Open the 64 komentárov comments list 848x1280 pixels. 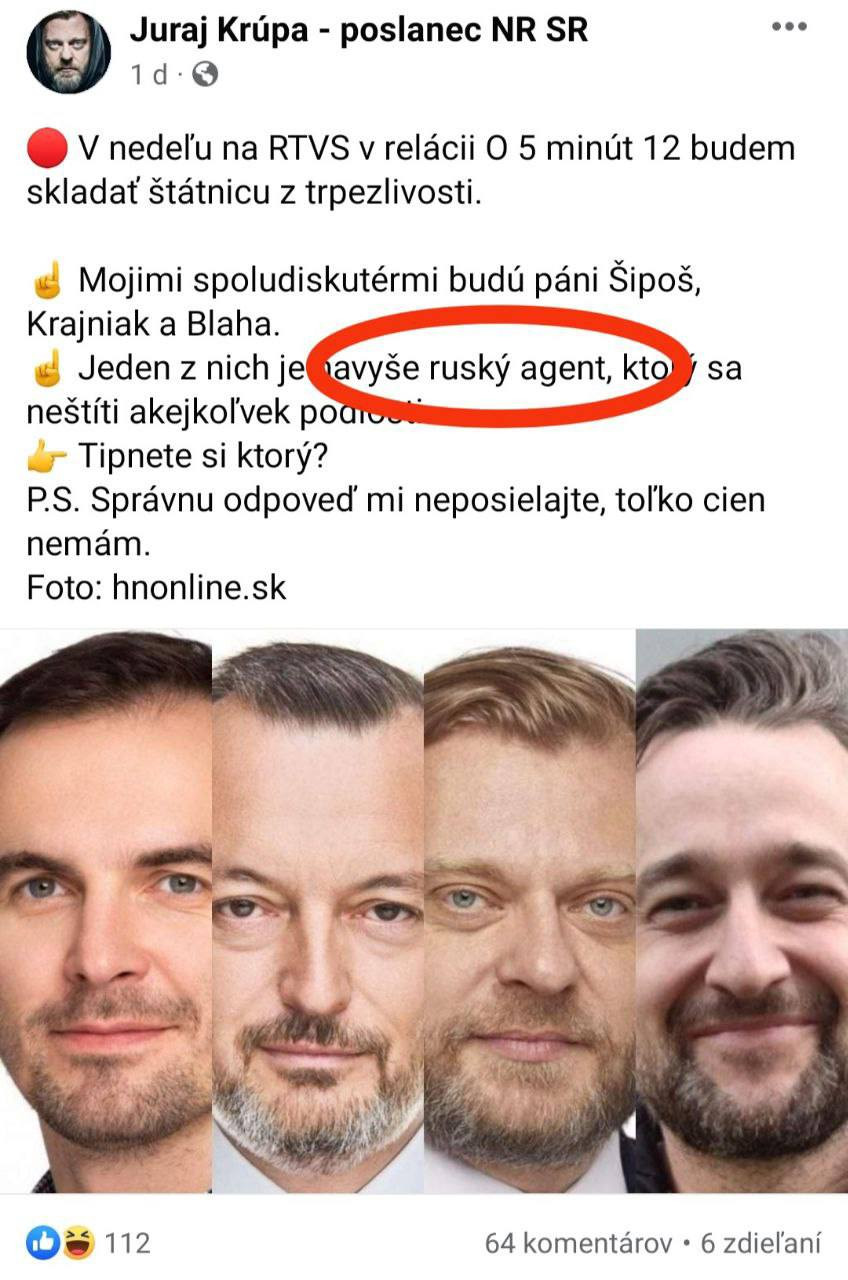pyautogui.click(x=578, y=1243)
